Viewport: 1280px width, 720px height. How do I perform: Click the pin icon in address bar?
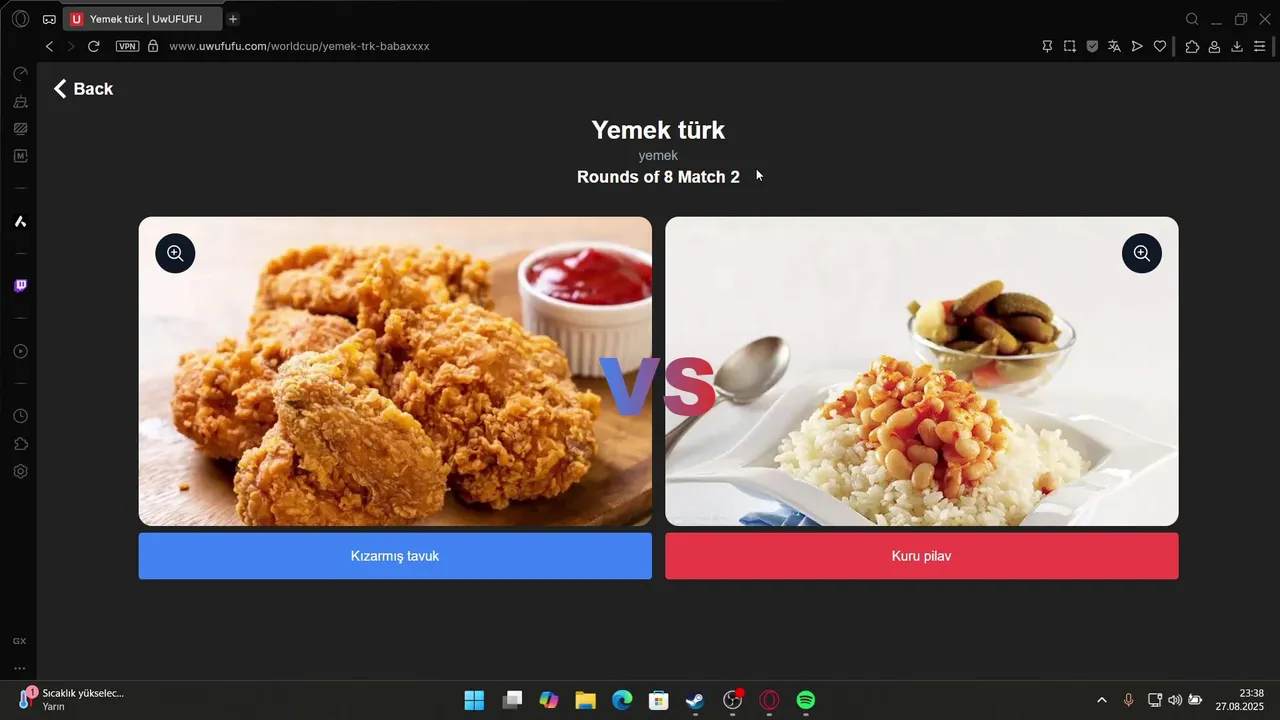pyautogui.click(x=1047, y=46)
